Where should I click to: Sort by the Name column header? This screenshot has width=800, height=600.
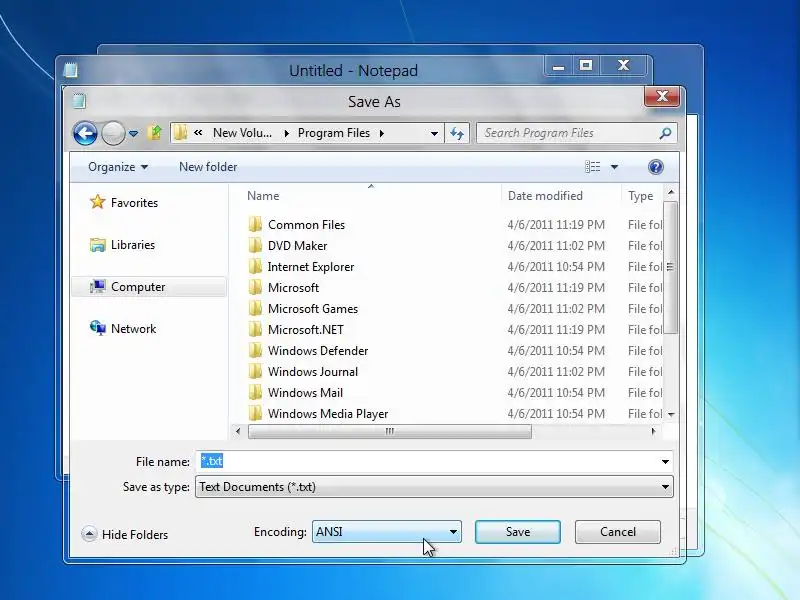pos(263,196)
